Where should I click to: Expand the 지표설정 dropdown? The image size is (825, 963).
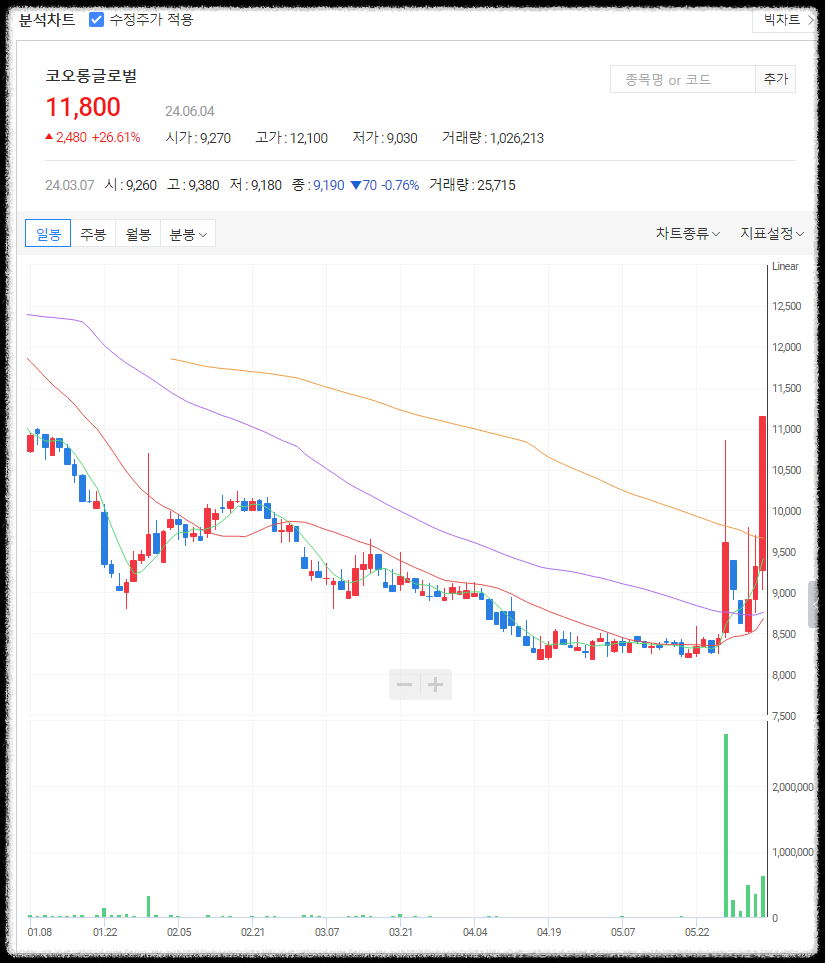(x=772, y=233)
